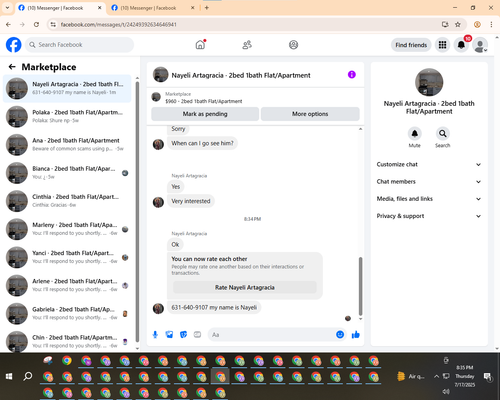Click the back arrow next to Marketplace
The height and width of the screenshot is (400, 500).
point(12,67)
